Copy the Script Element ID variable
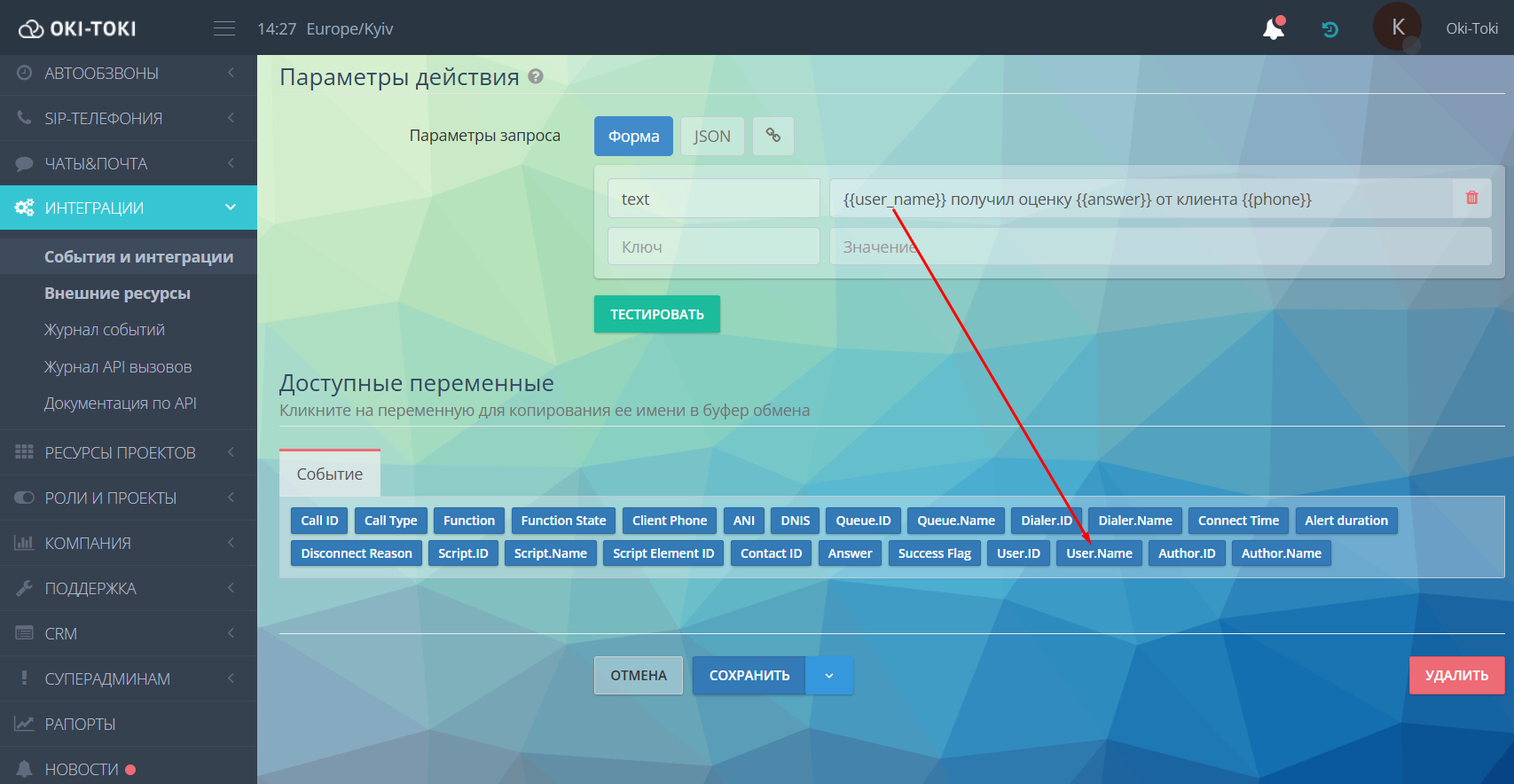 [663, 553]
